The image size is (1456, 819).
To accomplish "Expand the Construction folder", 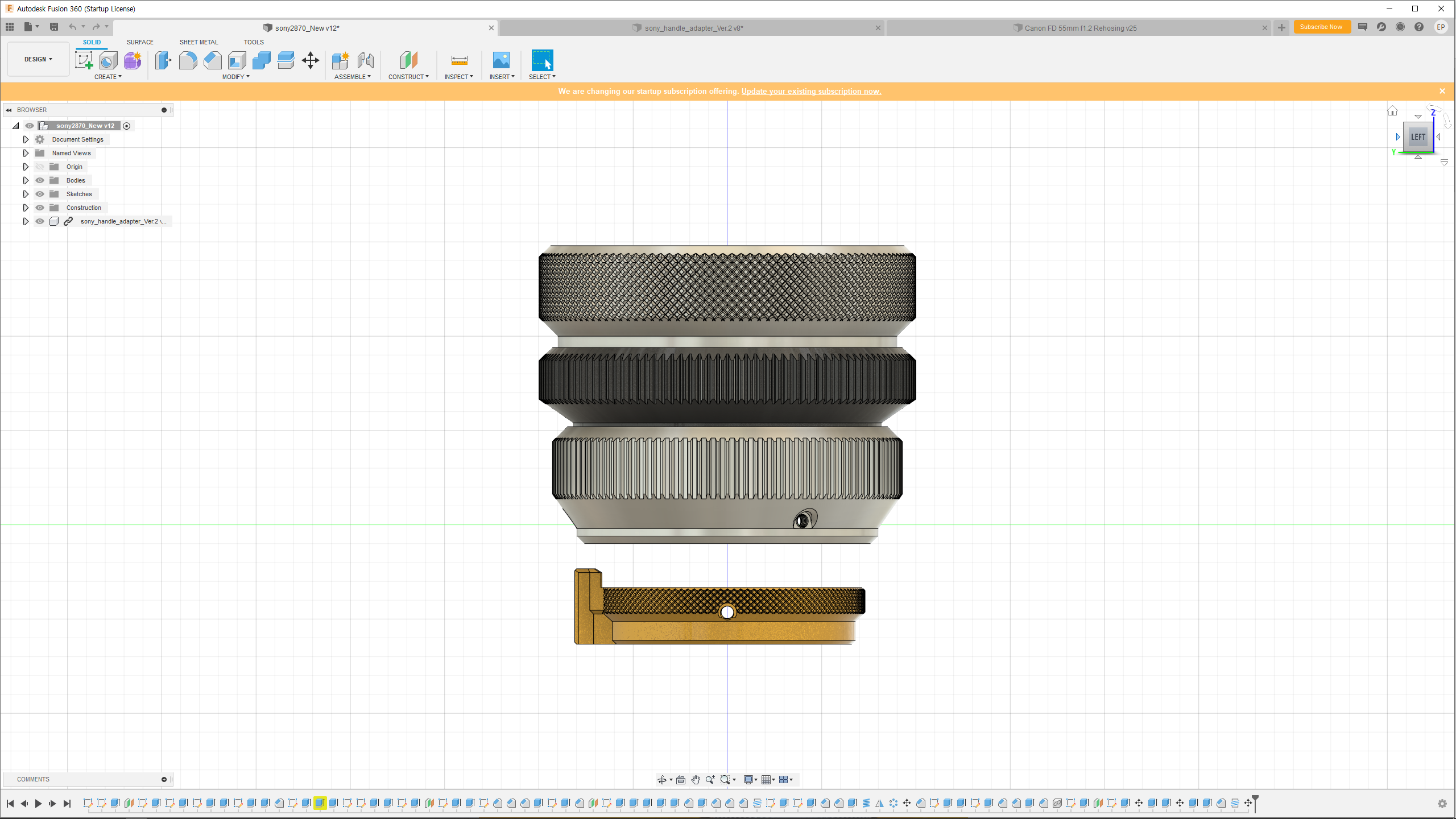I will click(26, 208).
